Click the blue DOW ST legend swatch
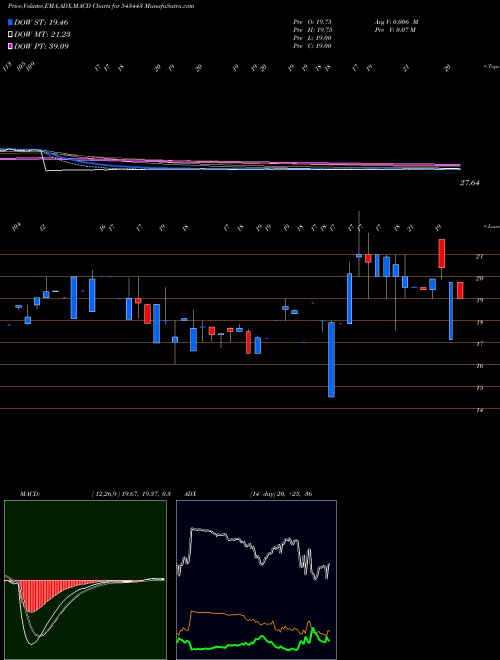Image resolution: width=500 pixels, height=660 pixels. [x=11, y=23]
